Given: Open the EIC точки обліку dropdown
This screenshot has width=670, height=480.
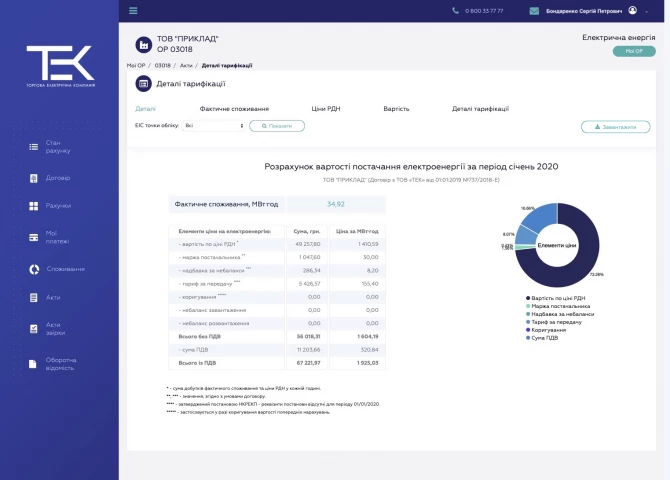Looking at the screenshot, I should point(213,126).
